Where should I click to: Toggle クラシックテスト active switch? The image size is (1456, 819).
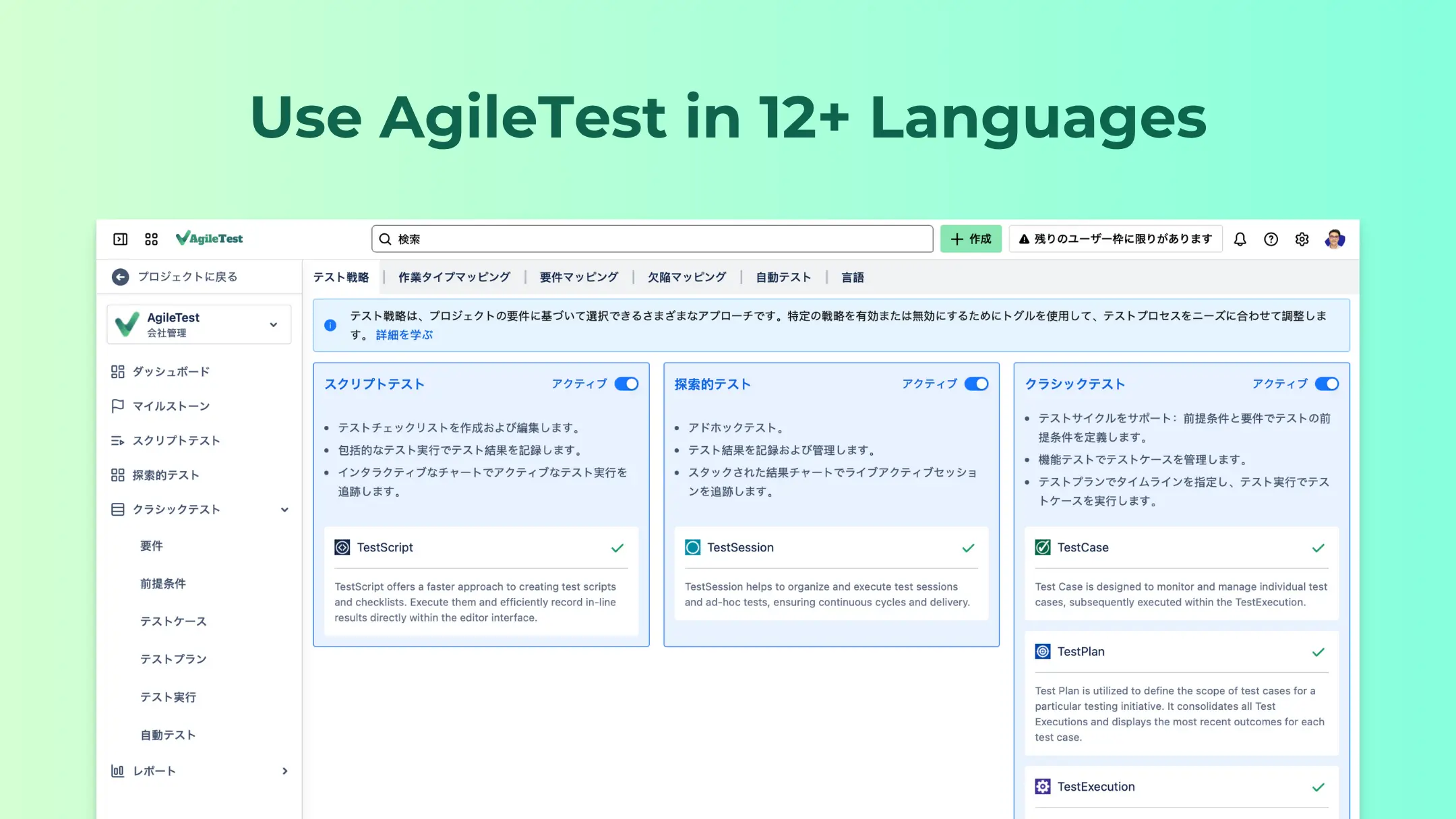[1327, 384]
